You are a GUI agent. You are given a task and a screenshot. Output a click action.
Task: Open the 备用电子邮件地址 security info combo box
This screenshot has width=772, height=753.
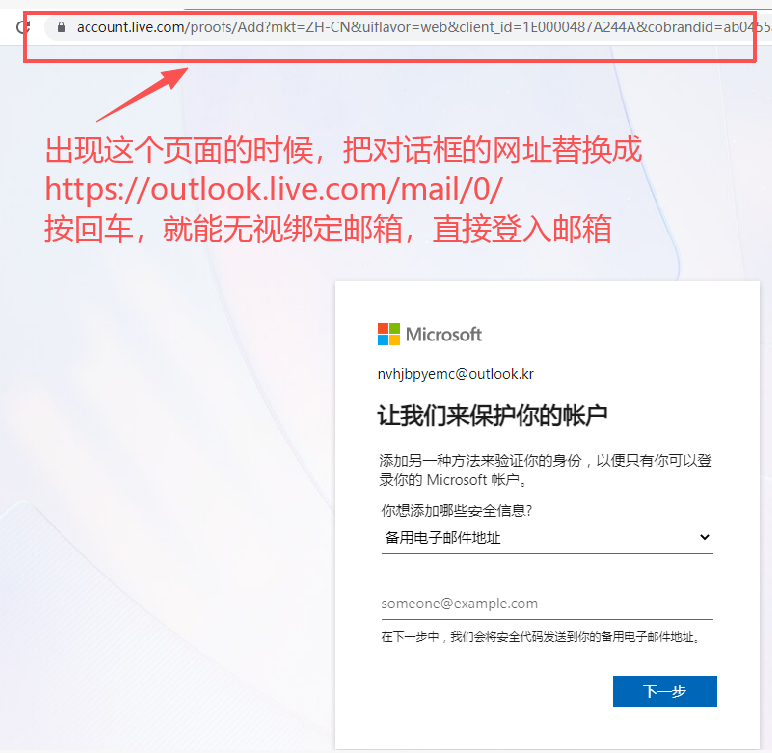(547, 537)
